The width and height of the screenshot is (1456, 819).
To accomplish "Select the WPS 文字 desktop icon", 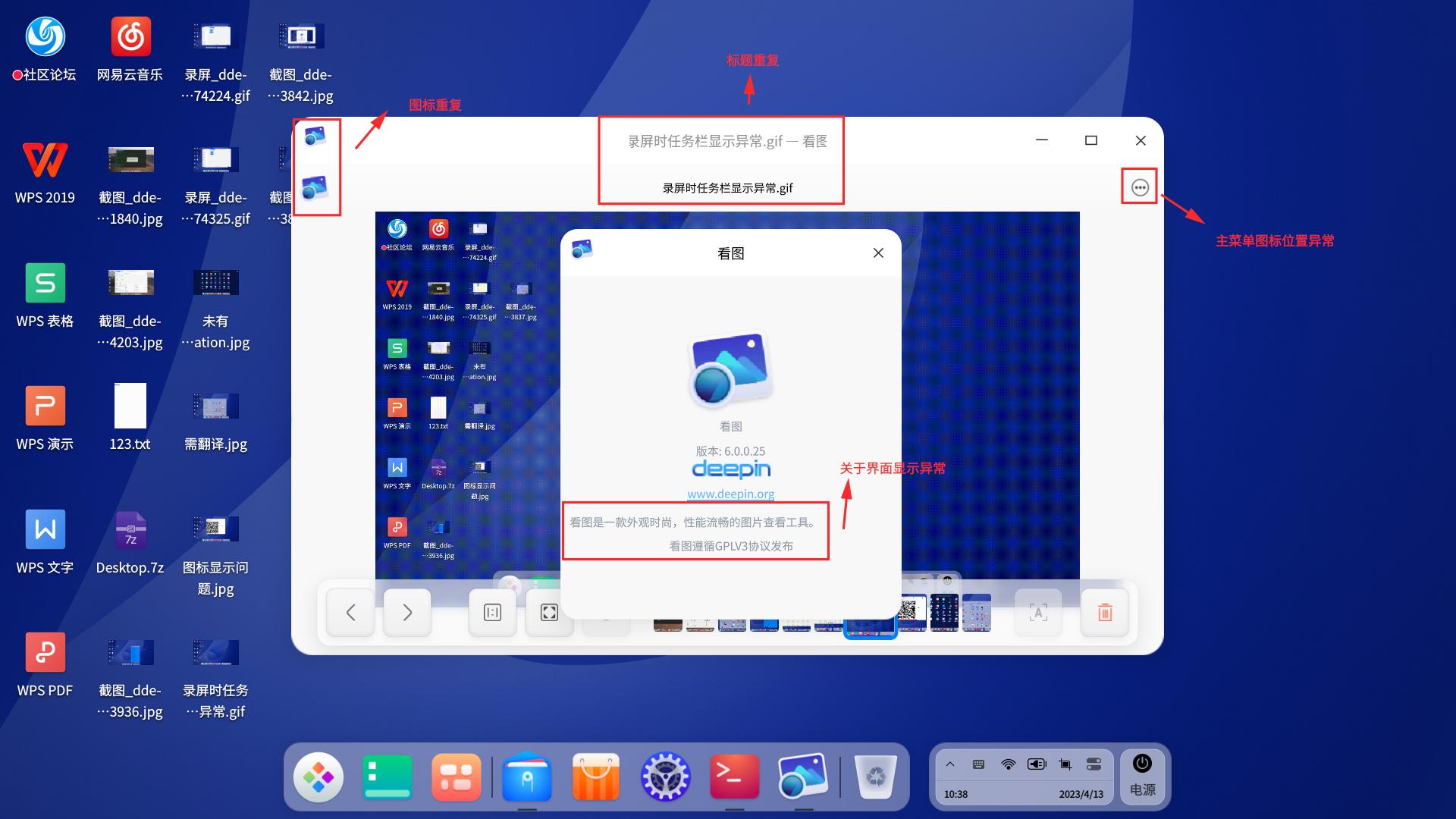I will tap(45, 542).
